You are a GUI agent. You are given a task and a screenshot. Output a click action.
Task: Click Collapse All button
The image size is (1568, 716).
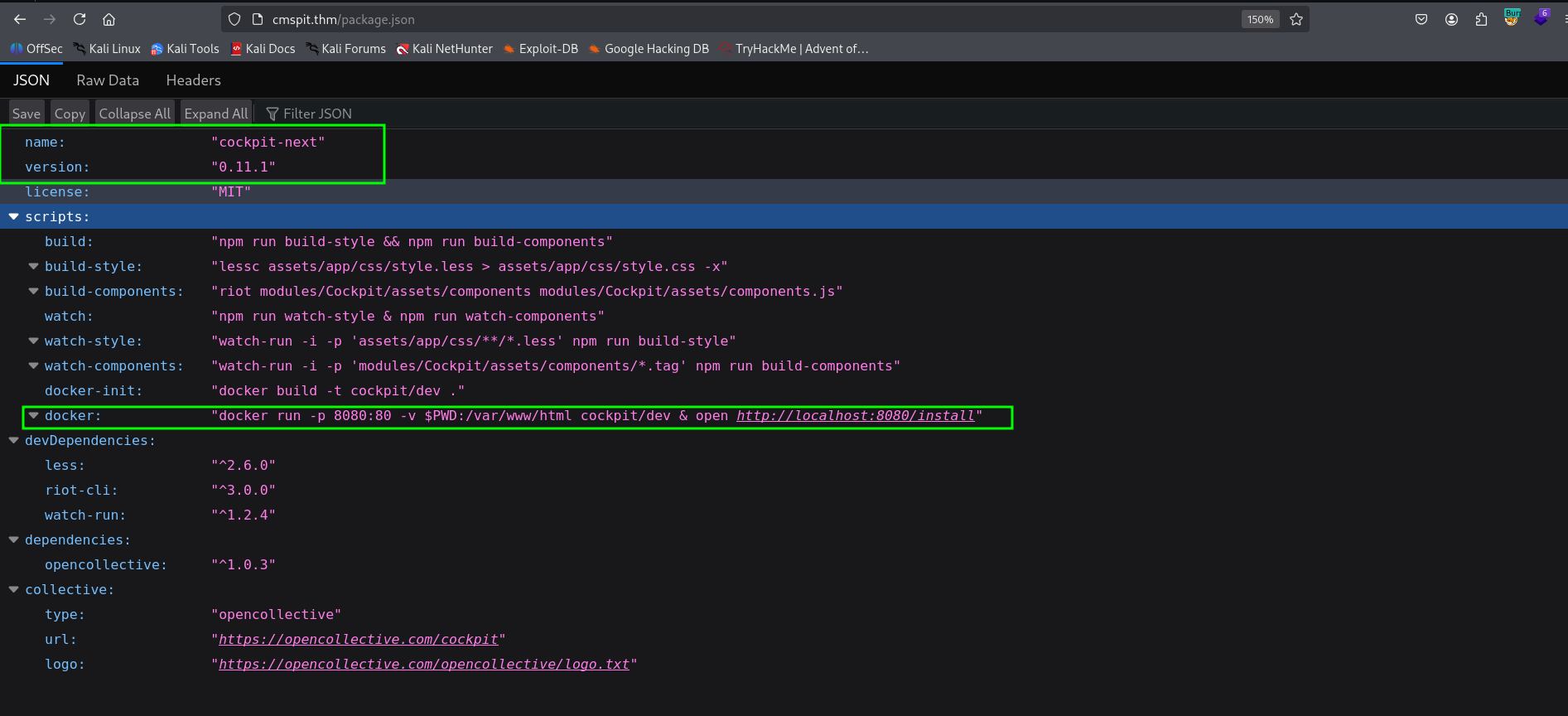(135, 114)
